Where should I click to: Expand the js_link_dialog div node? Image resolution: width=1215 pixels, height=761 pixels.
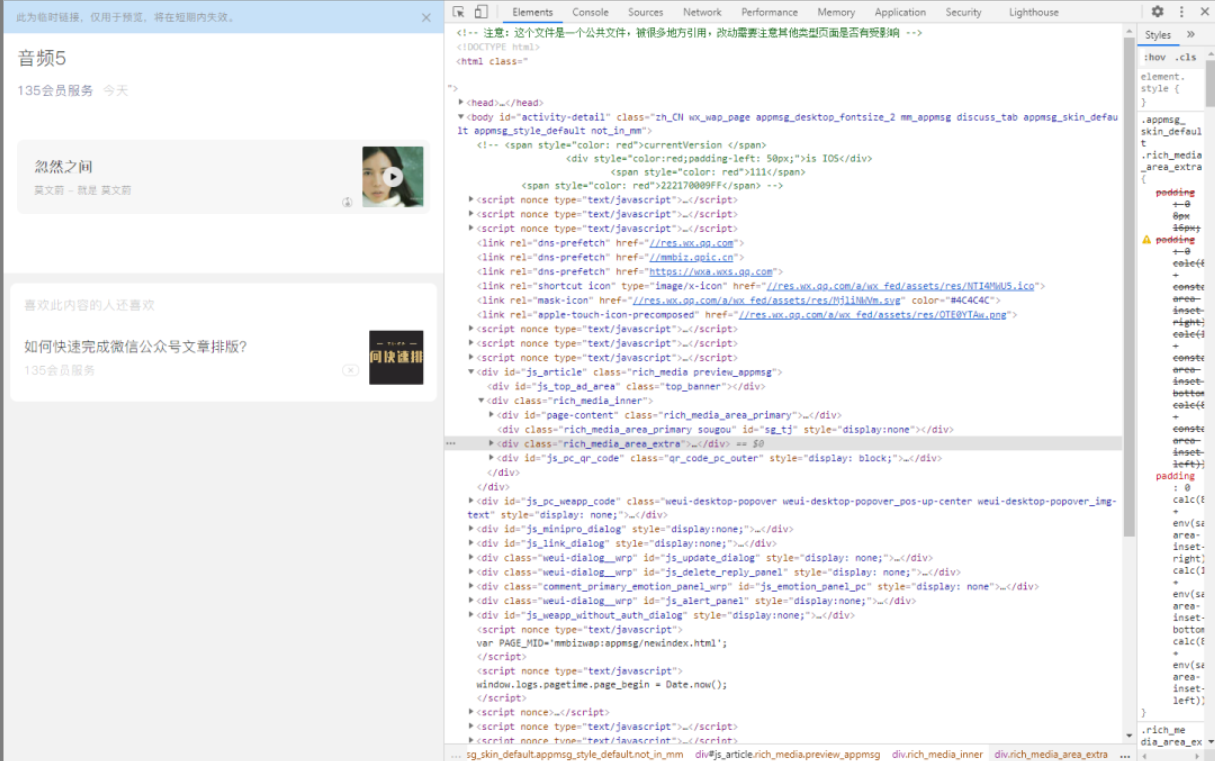coord(471,544)
